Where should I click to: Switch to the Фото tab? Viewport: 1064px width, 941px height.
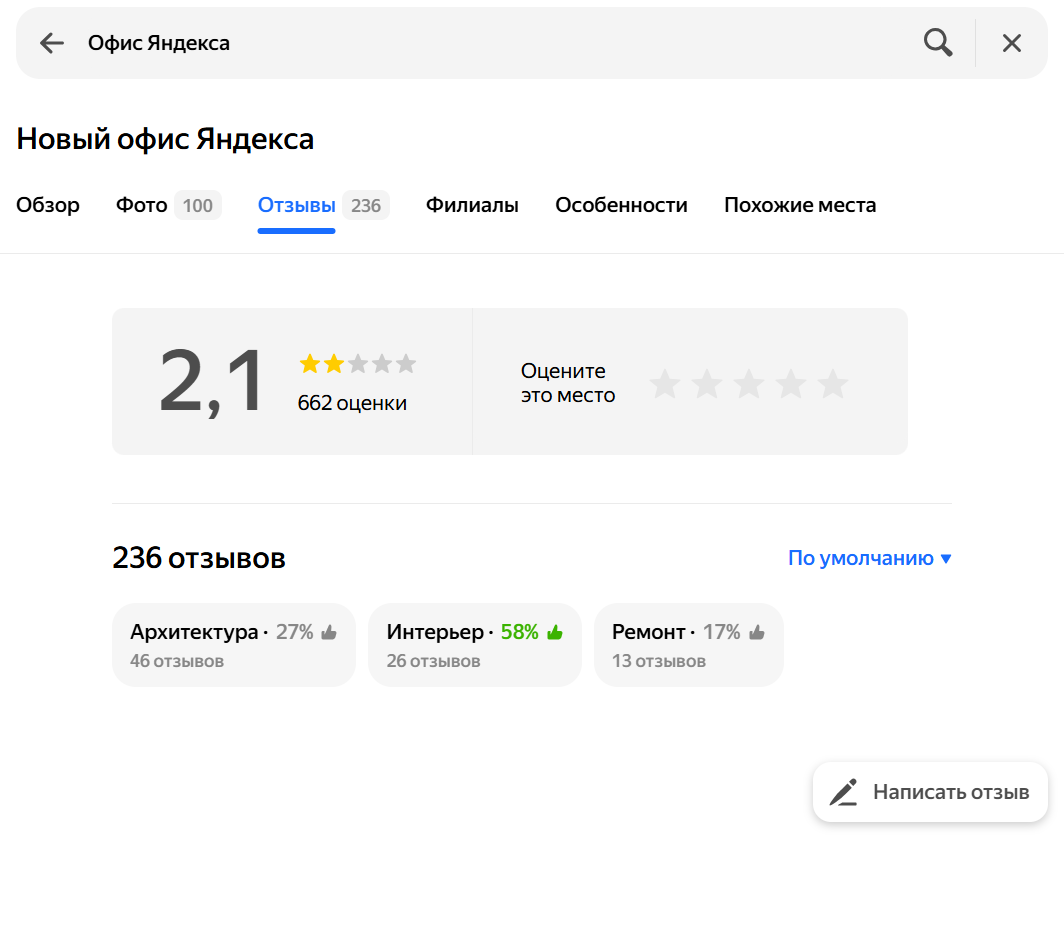click(x=141, y=205)
